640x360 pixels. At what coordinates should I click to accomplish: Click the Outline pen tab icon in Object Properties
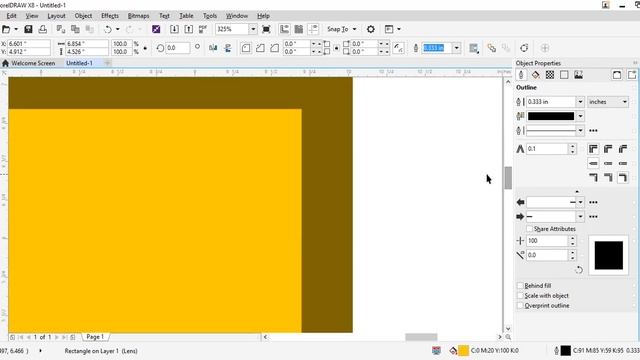click(521, 75)
